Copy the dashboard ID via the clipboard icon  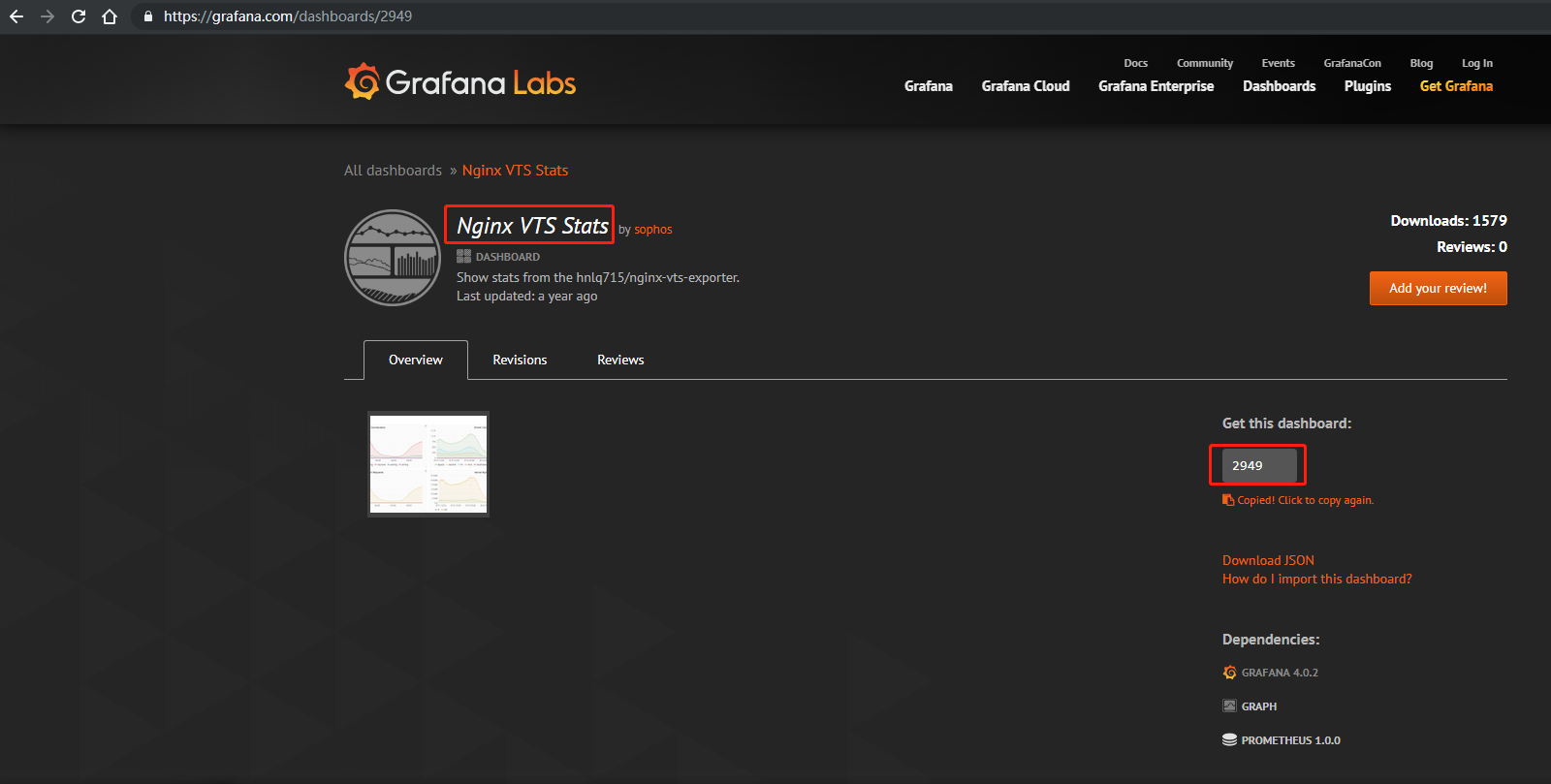[x=1228, y=500]
